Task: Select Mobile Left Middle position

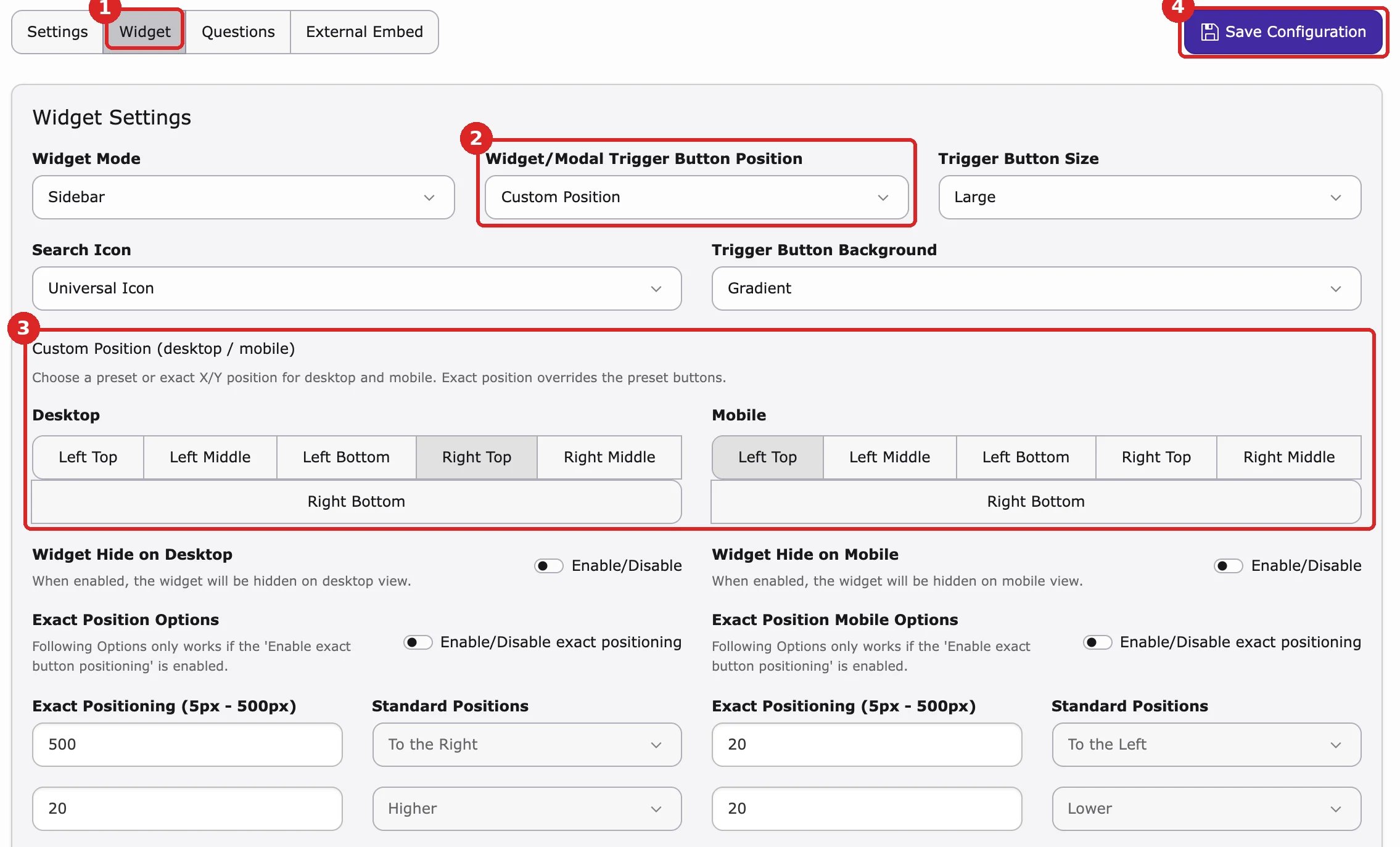Action: tap(890, 457)
